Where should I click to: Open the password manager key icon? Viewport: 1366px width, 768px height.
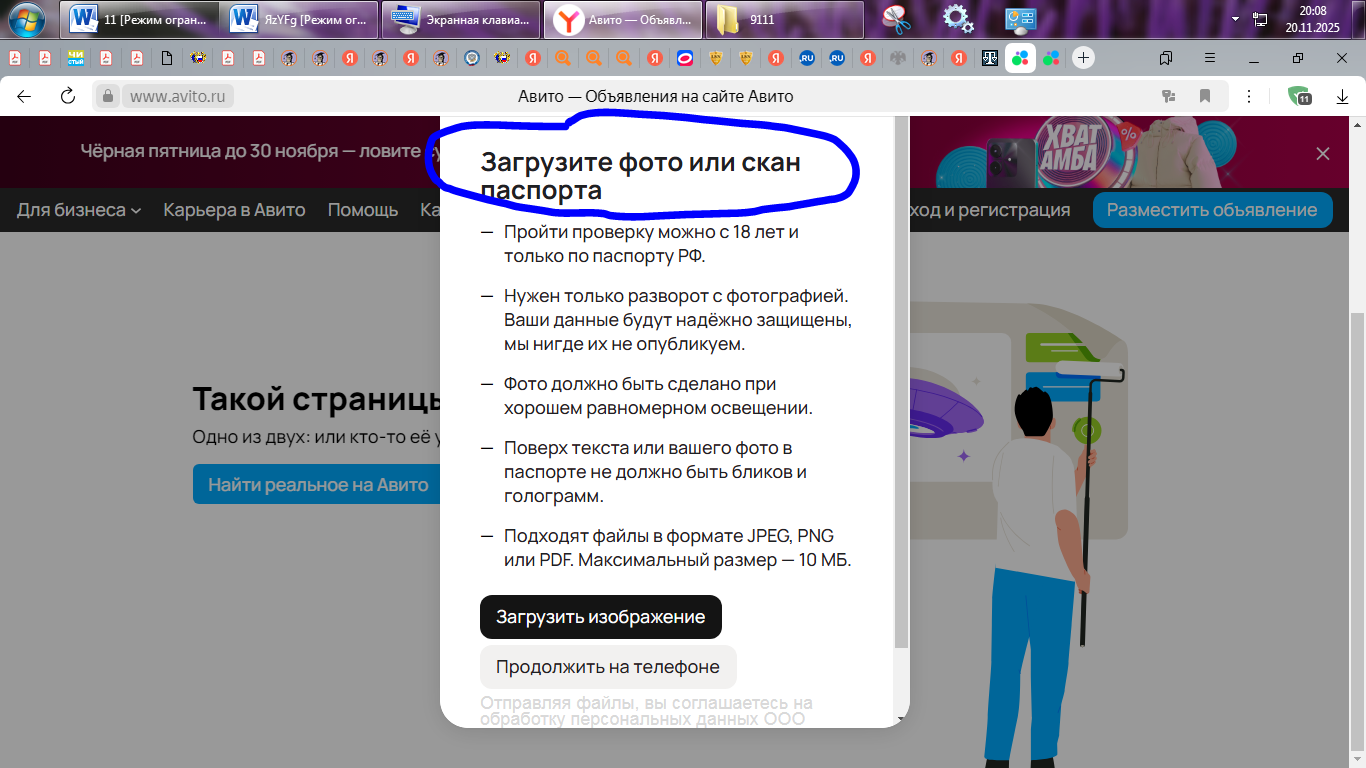click(x=1168, y=95)
